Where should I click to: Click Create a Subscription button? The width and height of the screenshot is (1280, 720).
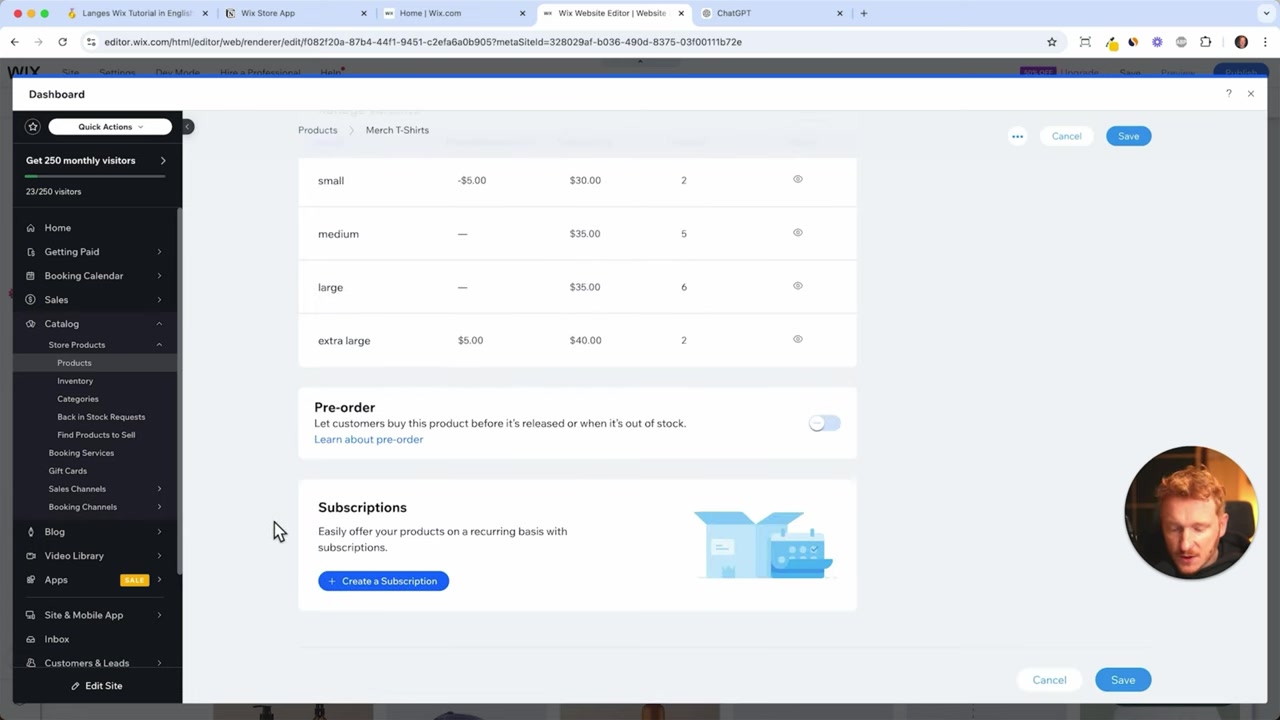point(383,581)
